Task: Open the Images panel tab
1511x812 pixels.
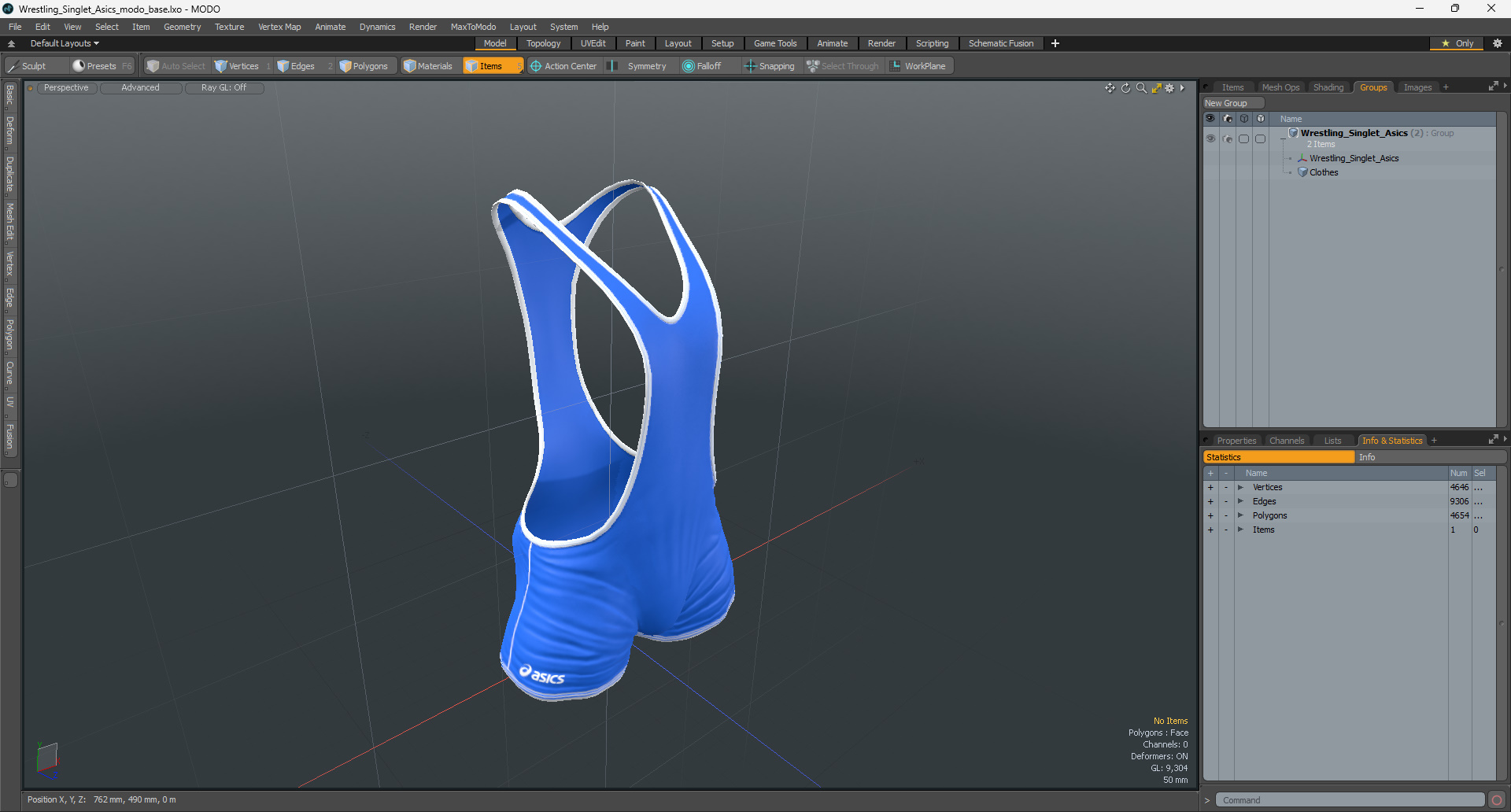Action: tap(1417, 87)
